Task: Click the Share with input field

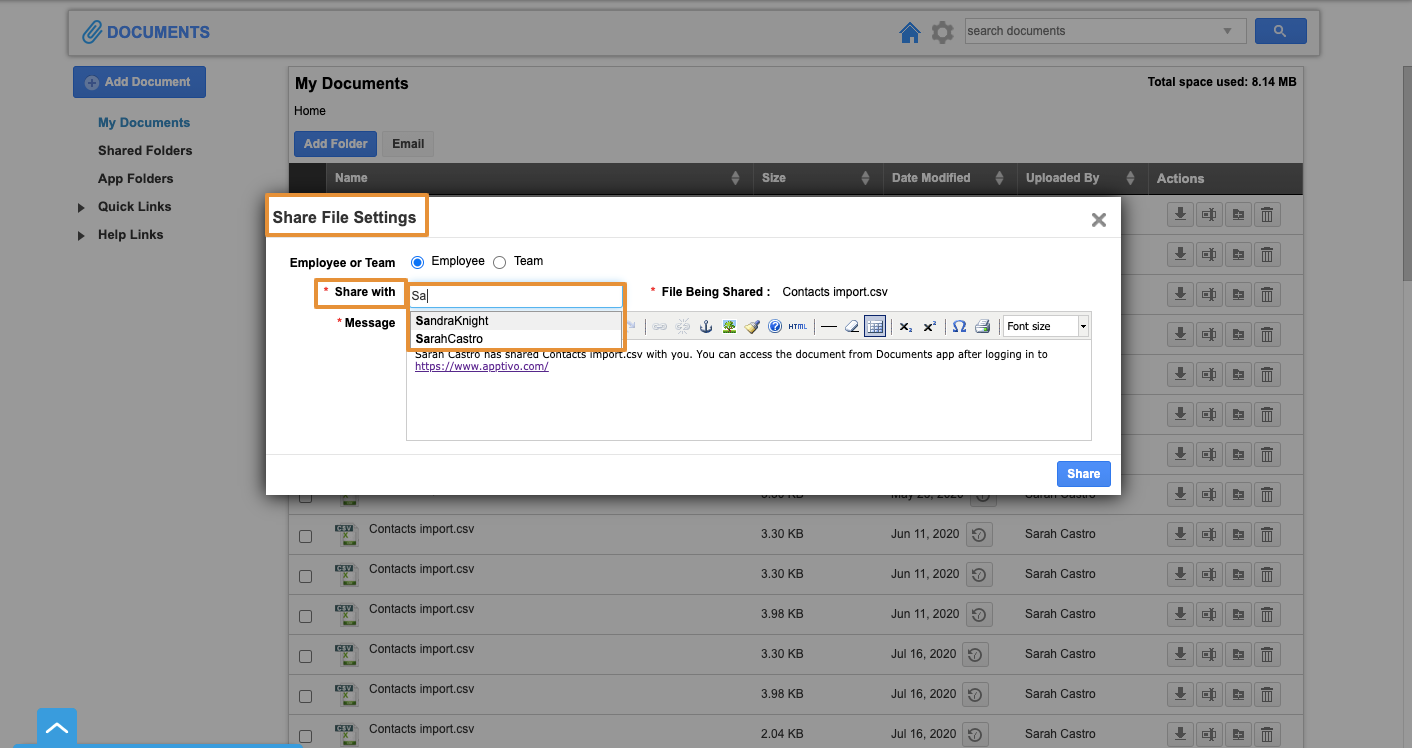Action: [x=516, y=296]
